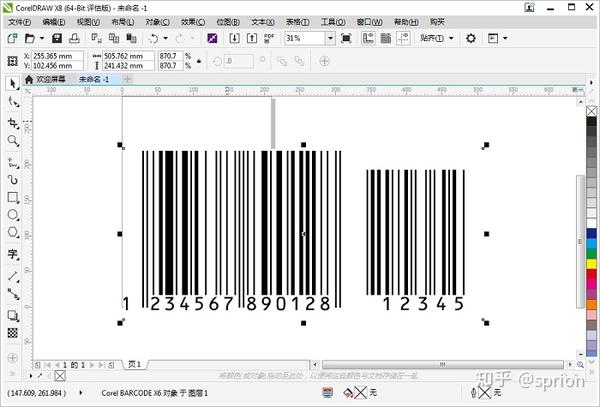Select the Pick tool in the toolbox
The width and height of the screenshot is (600, 407).
[13, 83]
